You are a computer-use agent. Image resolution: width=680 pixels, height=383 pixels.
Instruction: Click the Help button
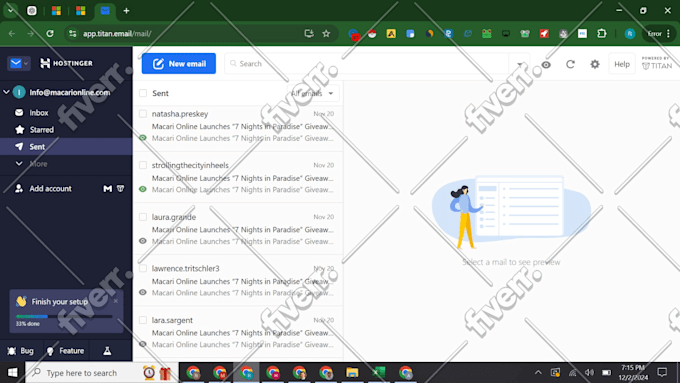pos(622,64)
